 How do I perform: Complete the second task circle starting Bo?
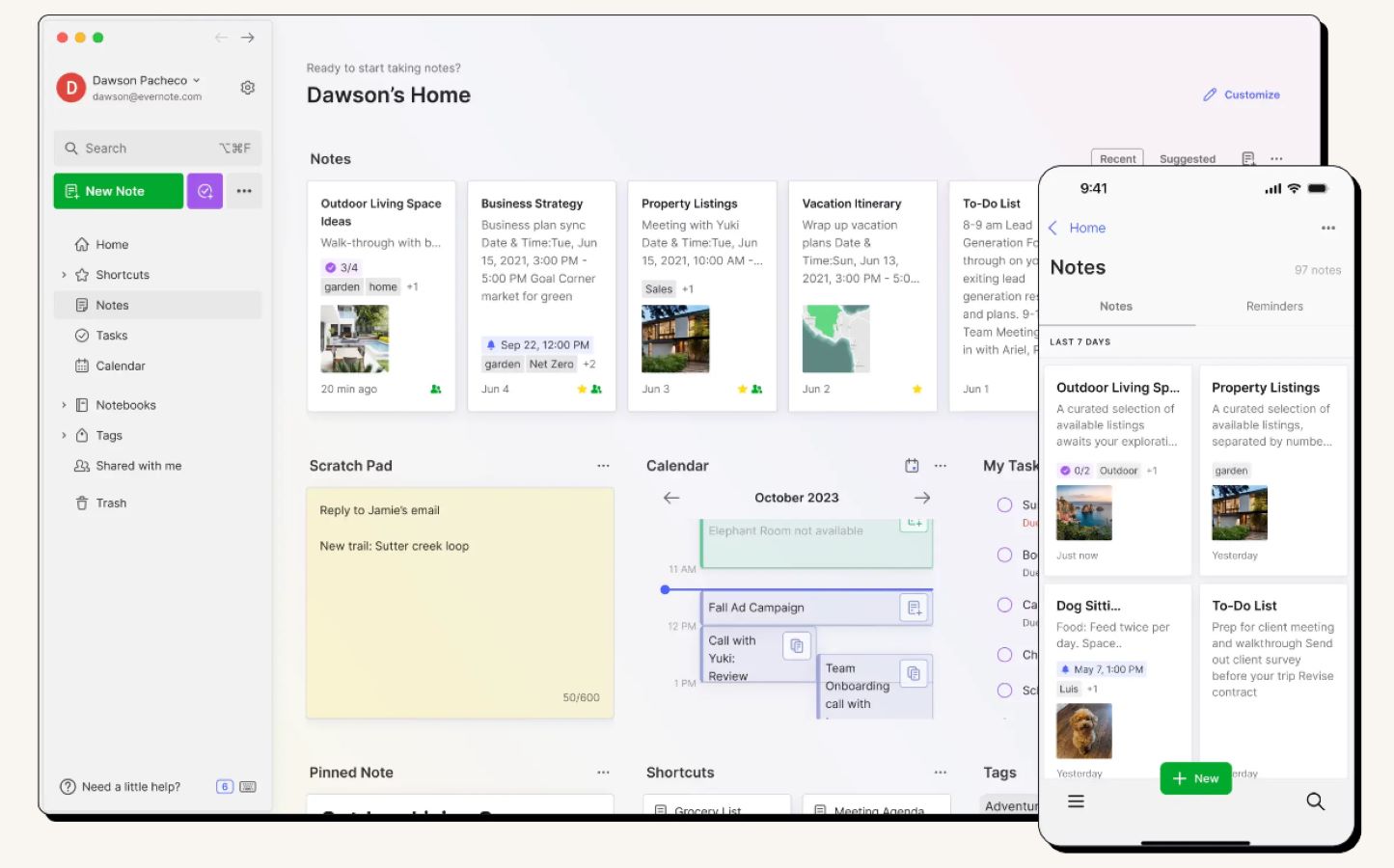coord(1004,555)
